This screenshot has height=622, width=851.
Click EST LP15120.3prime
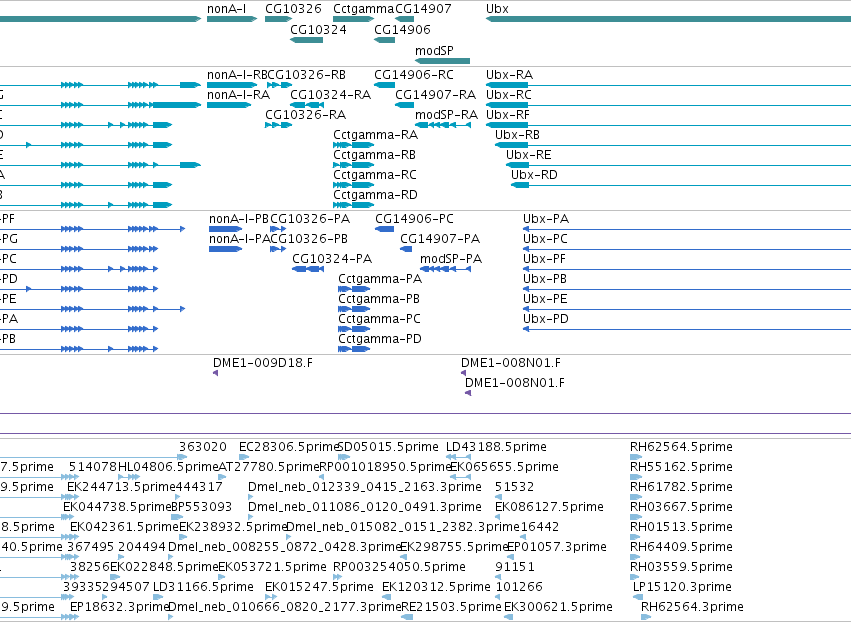[x=682, y=588]
